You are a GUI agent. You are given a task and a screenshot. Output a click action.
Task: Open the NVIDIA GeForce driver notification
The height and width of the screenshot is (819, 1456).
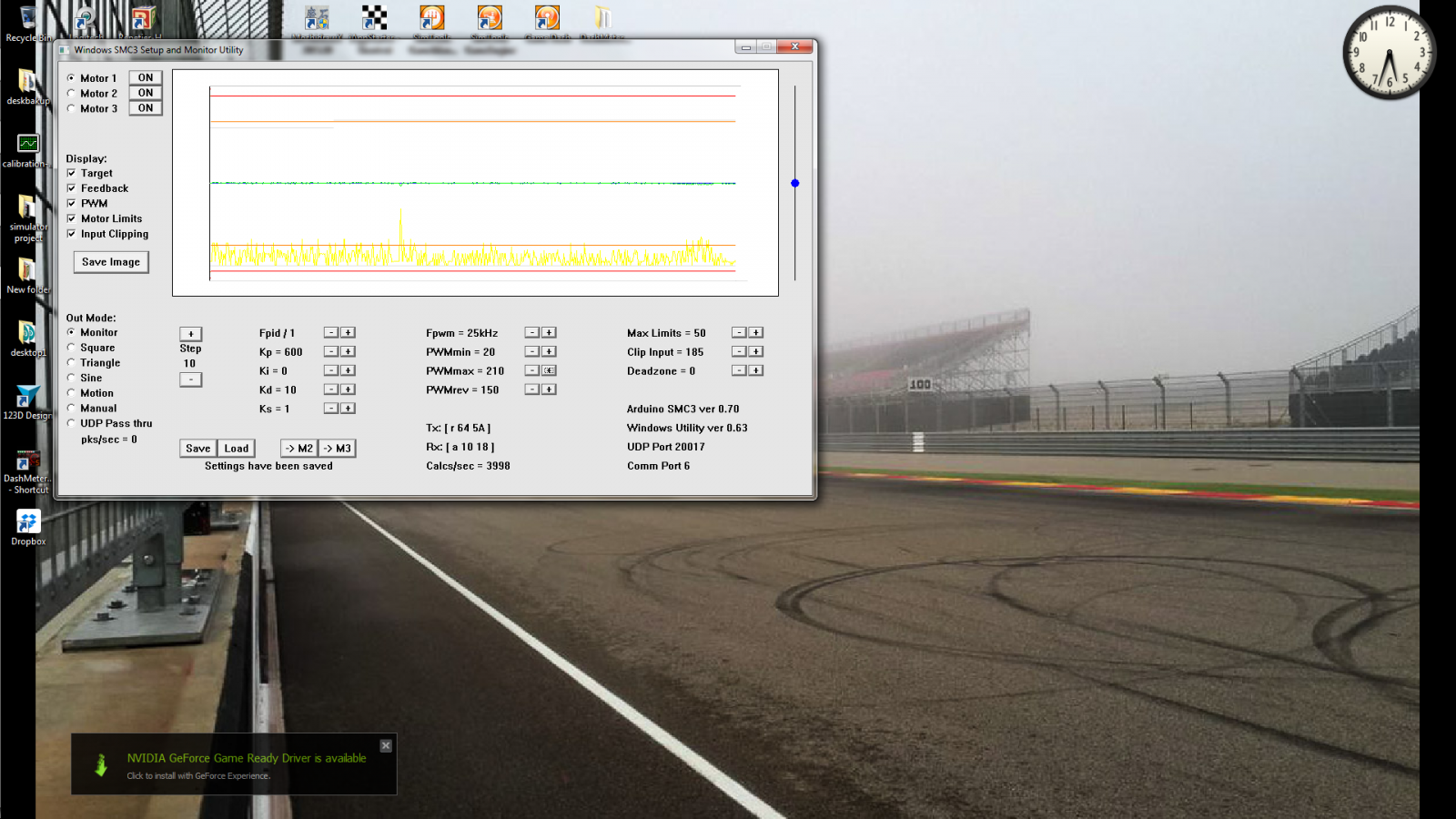(x=234, y=764)
